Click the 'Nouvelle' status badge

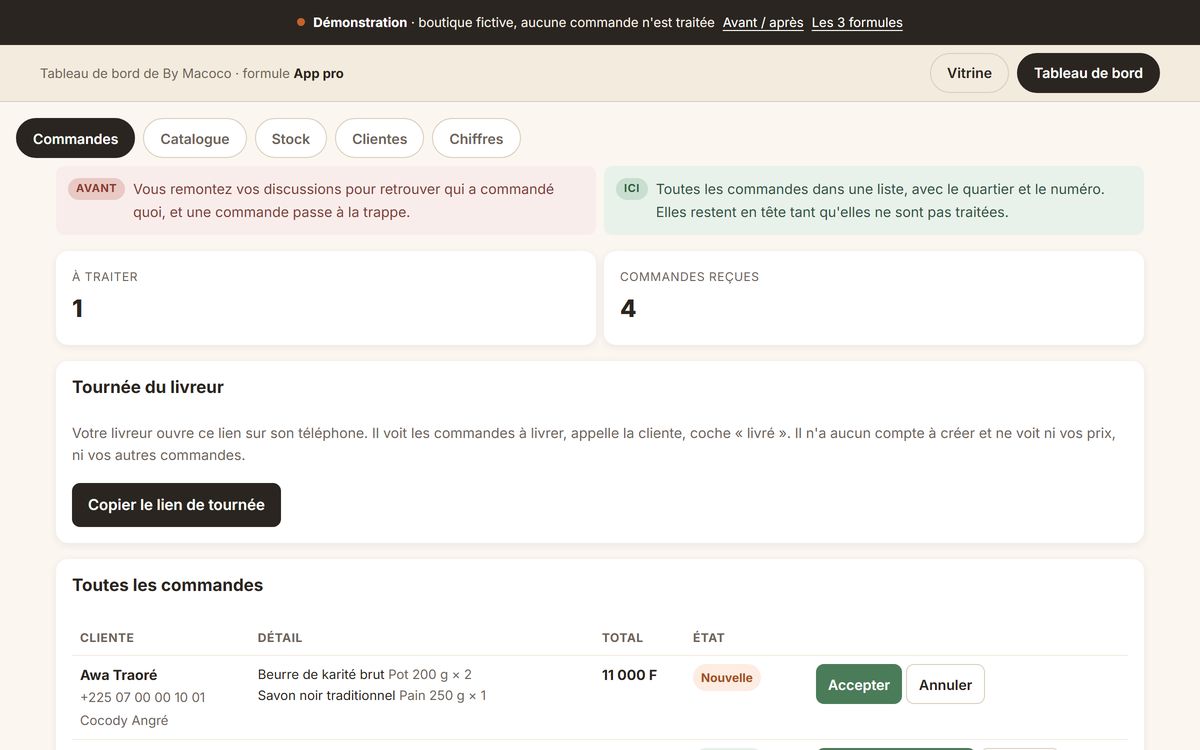coord(727,678)
